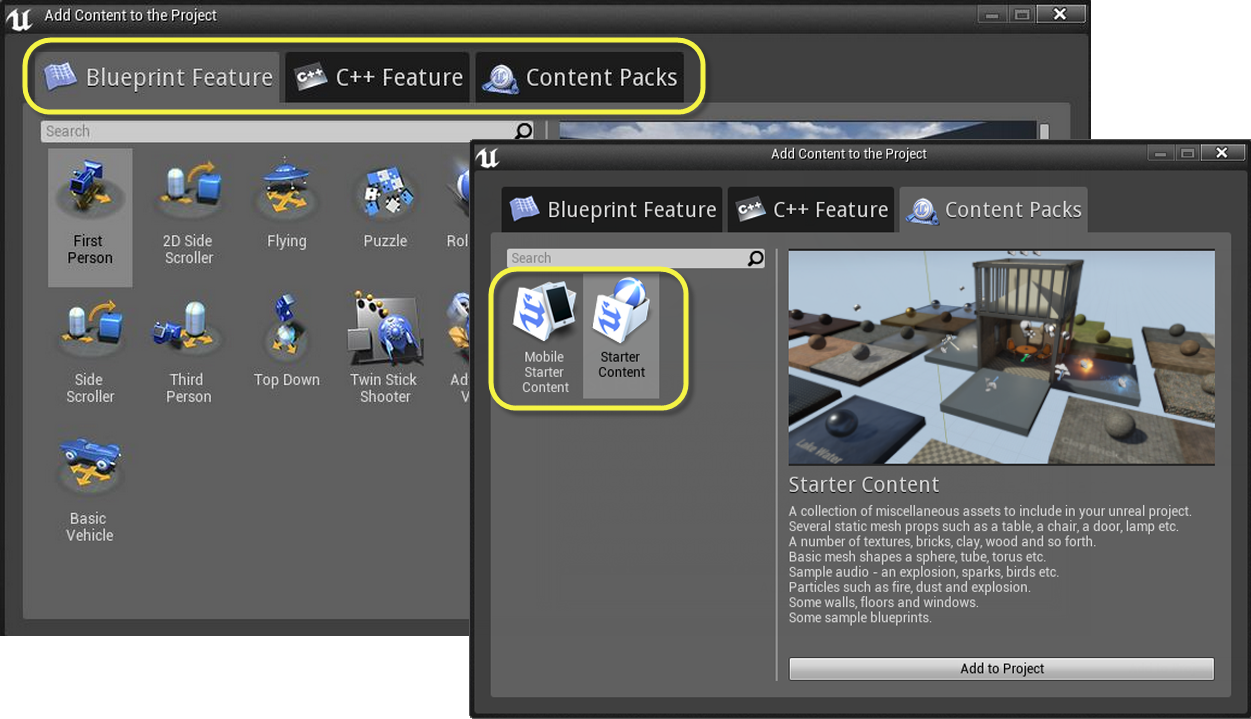
Task: View the Starter Content preview thumbnail
Action: (1000, 358)
